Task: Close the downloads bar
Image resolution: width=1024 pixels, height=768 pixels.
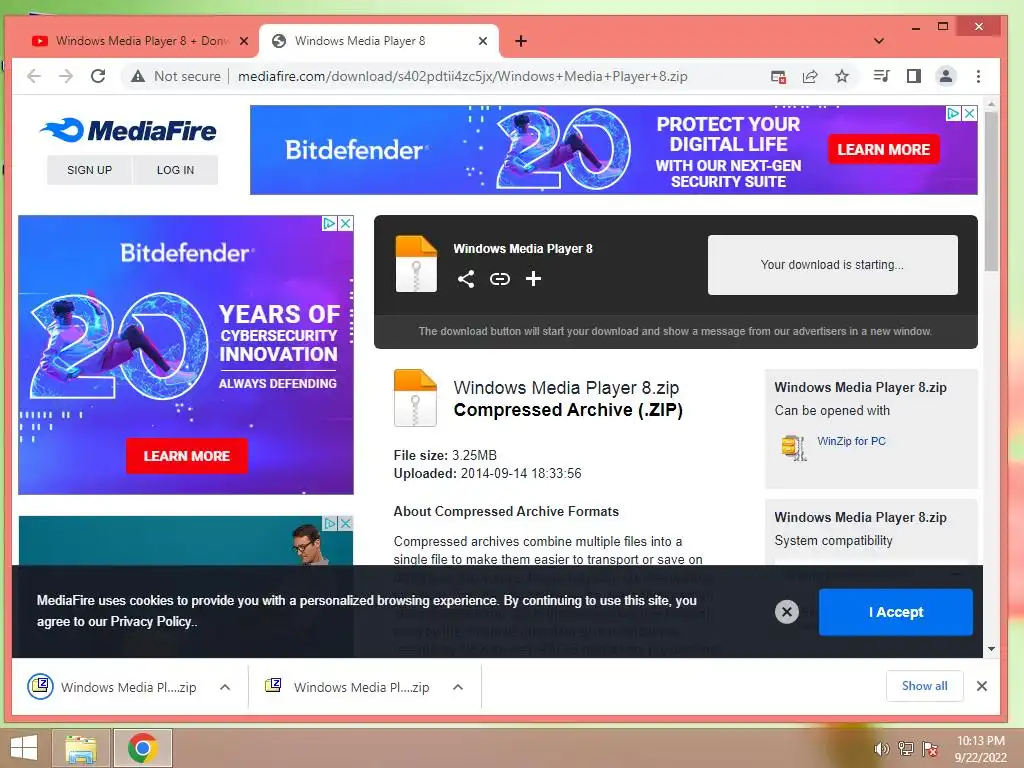Action: [x=982, y=686]
